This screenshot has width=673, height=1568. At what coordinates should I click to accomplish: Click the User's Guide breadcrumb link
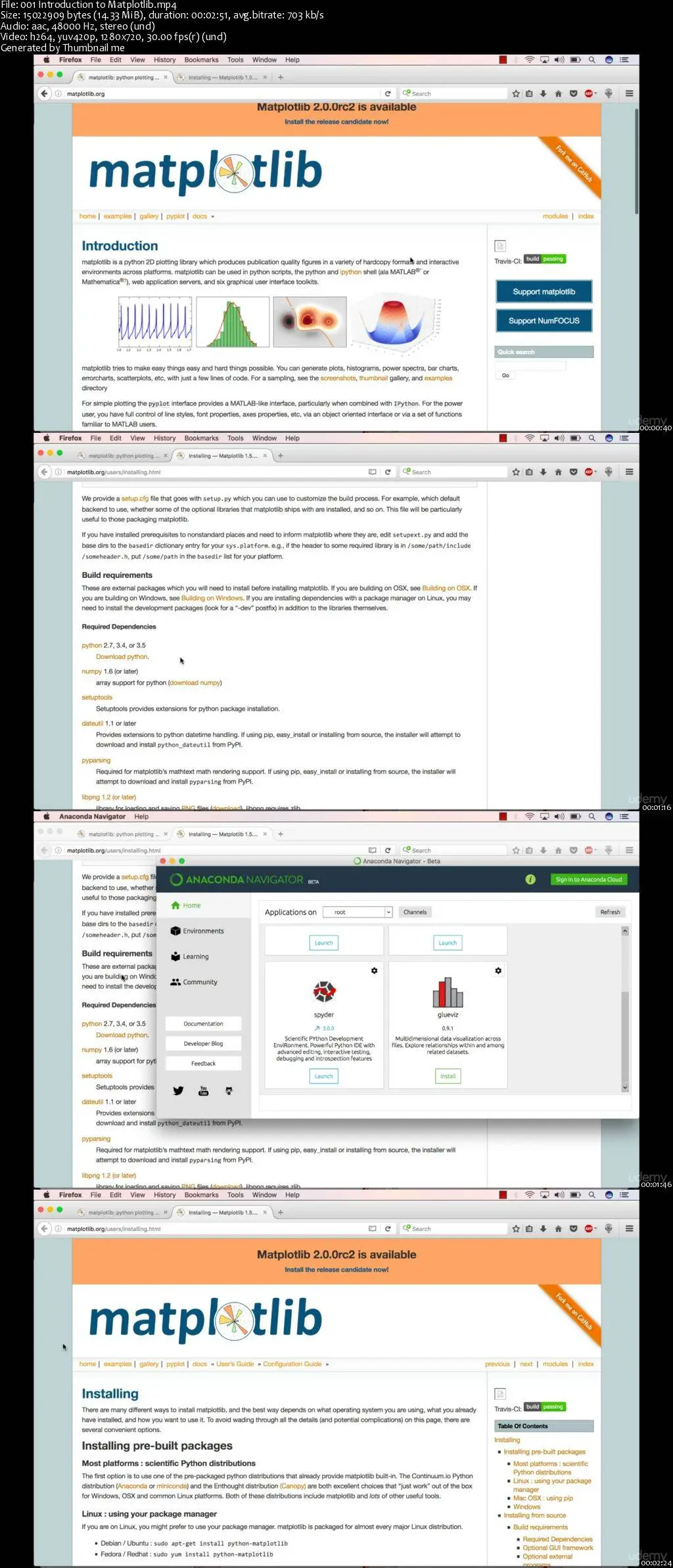pyautogui.click(x=235, y=1364)
